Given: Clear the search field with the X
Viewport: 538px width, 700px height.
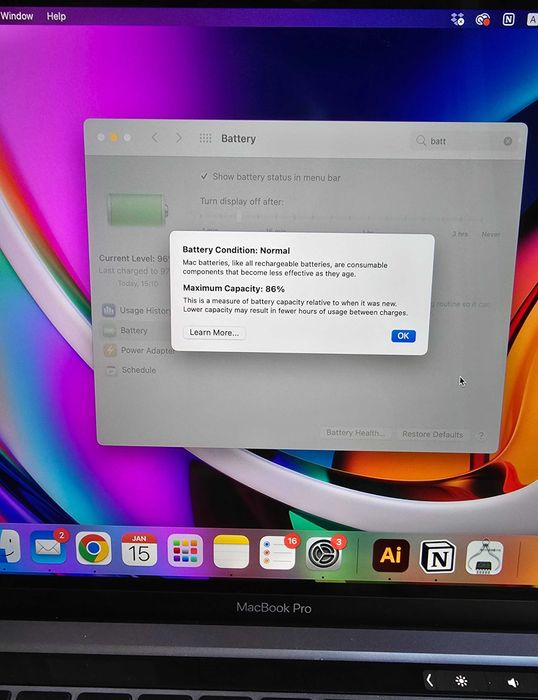Looking at the screenshot, I should (508, 141).
